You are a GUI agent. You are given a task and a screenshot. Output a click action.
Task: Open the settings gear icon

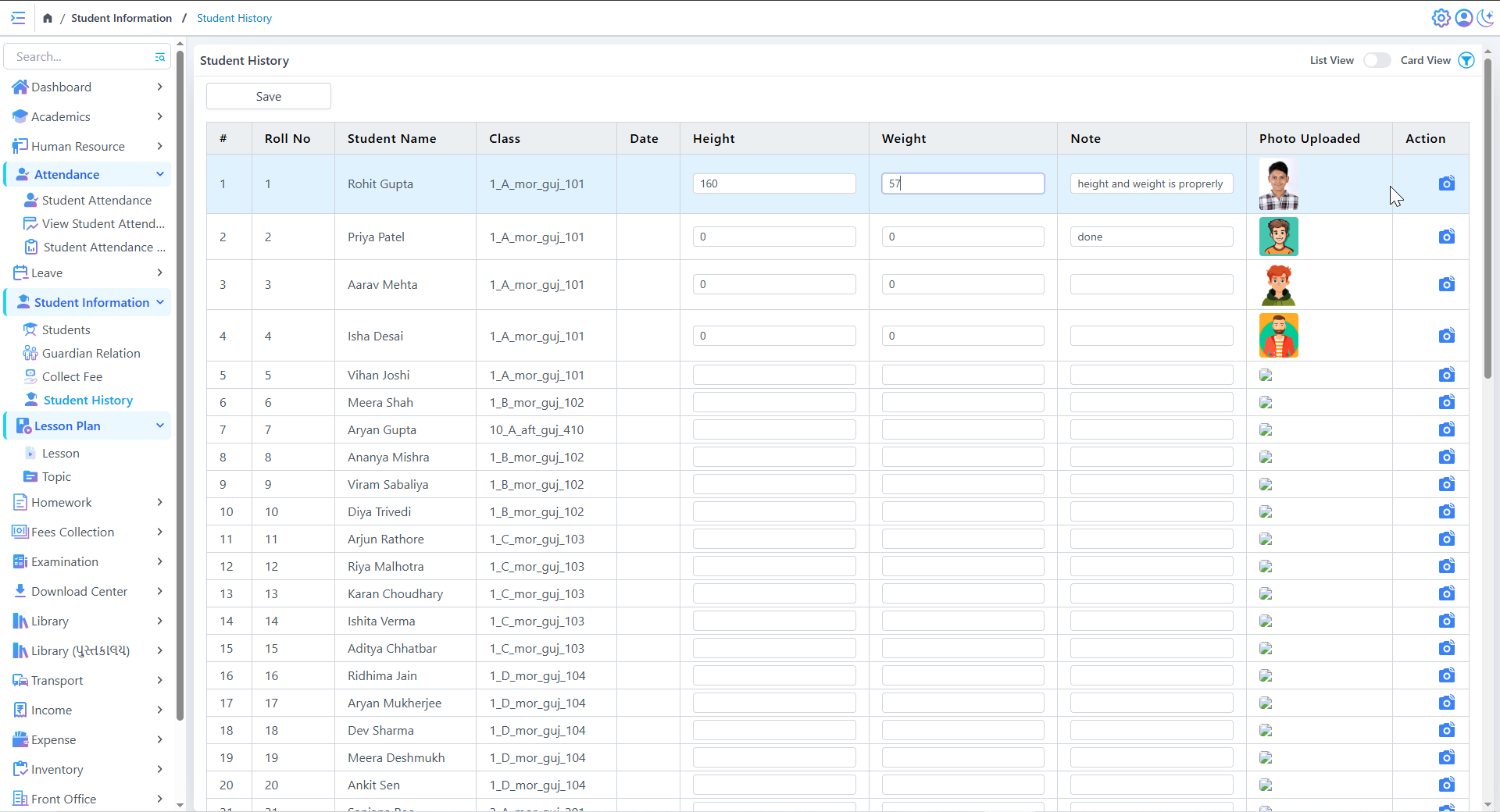[1441, 18]
